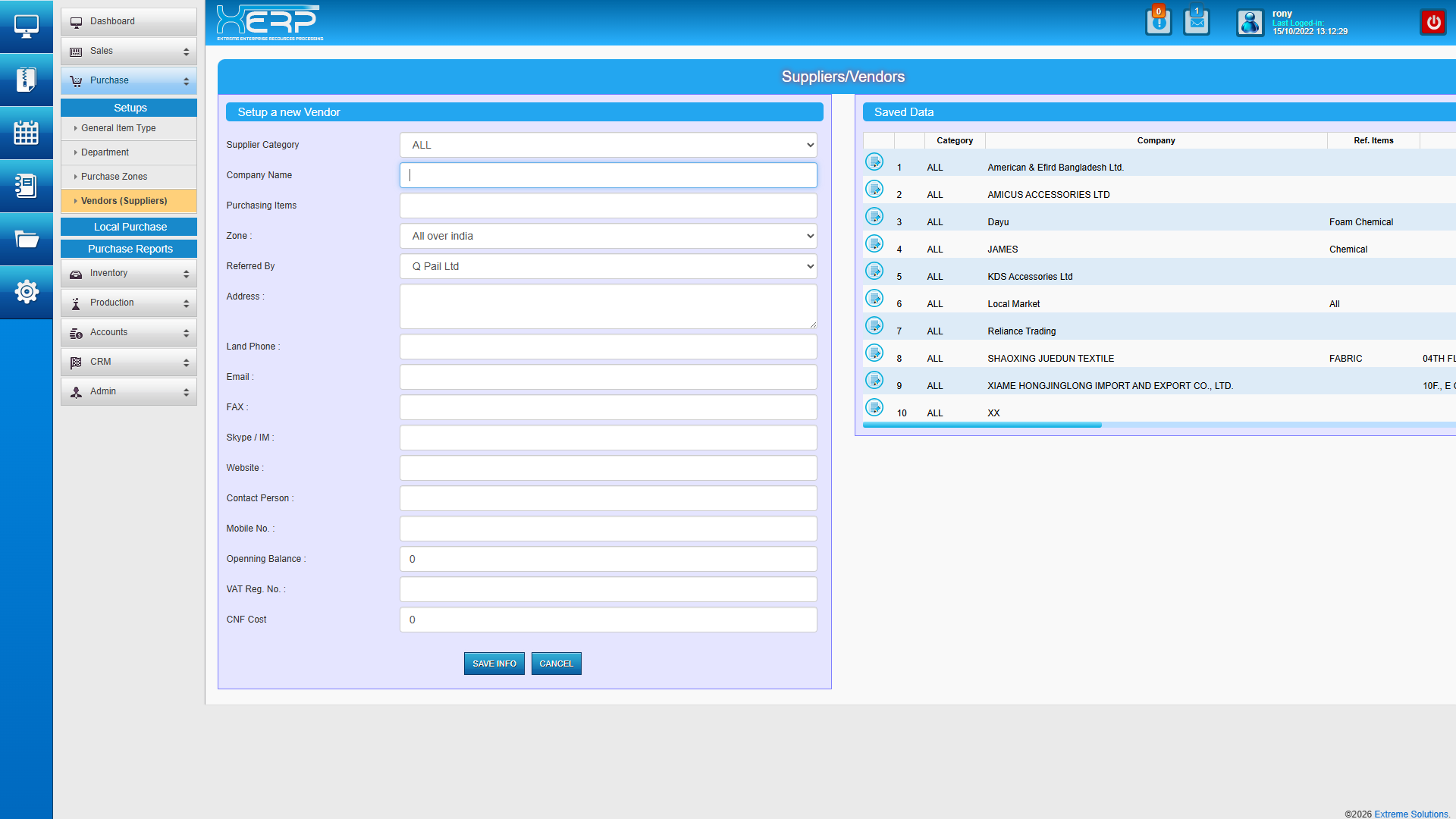Select Purchase Zones in Setups menu
Screen dimensions: 1456x819
click(115, 177)
